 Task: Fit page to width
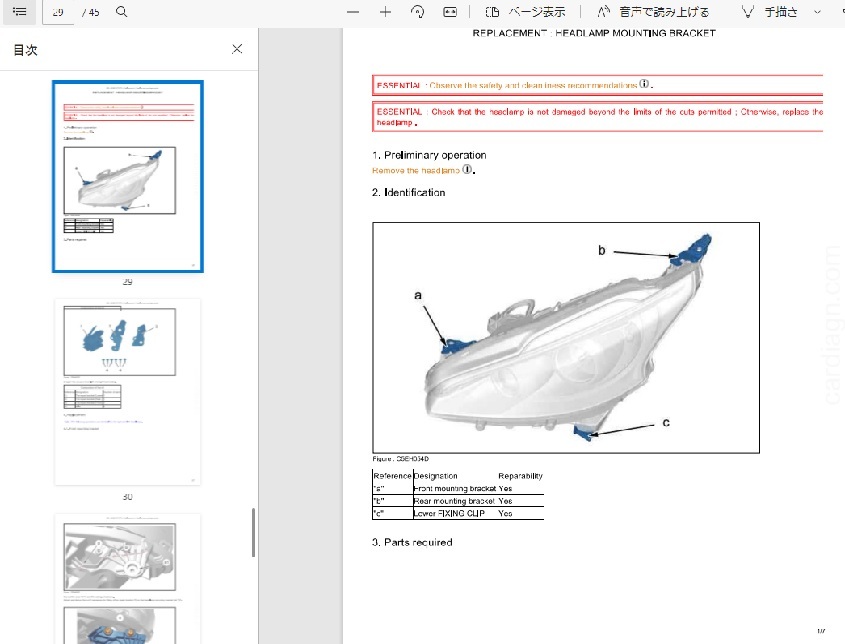pyautogui.click(x=450, y=12)
